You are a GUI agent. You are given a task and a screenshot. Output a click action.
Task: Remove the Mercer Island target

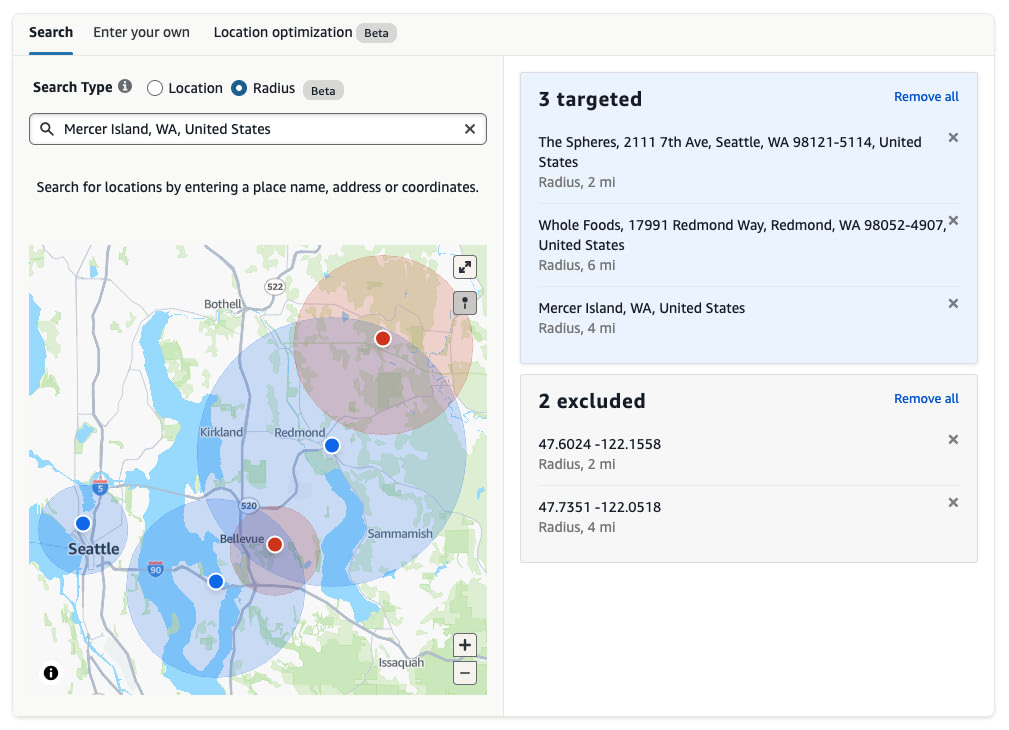coord(953,303)
